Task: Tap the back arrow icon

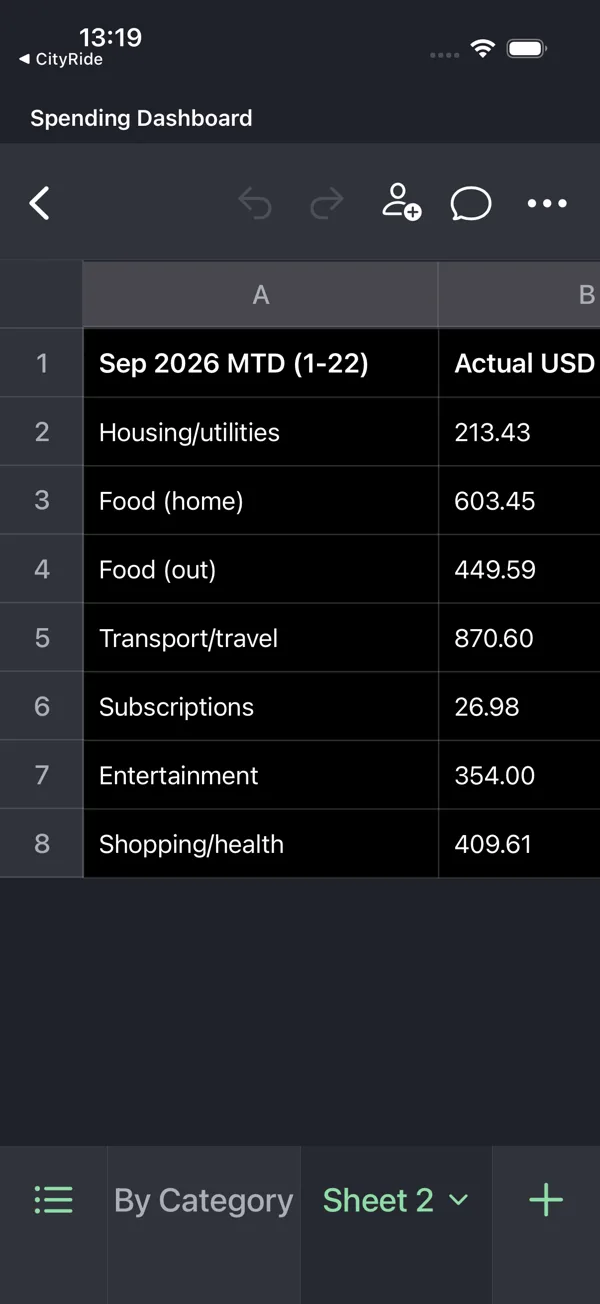Action: point(39,203)
